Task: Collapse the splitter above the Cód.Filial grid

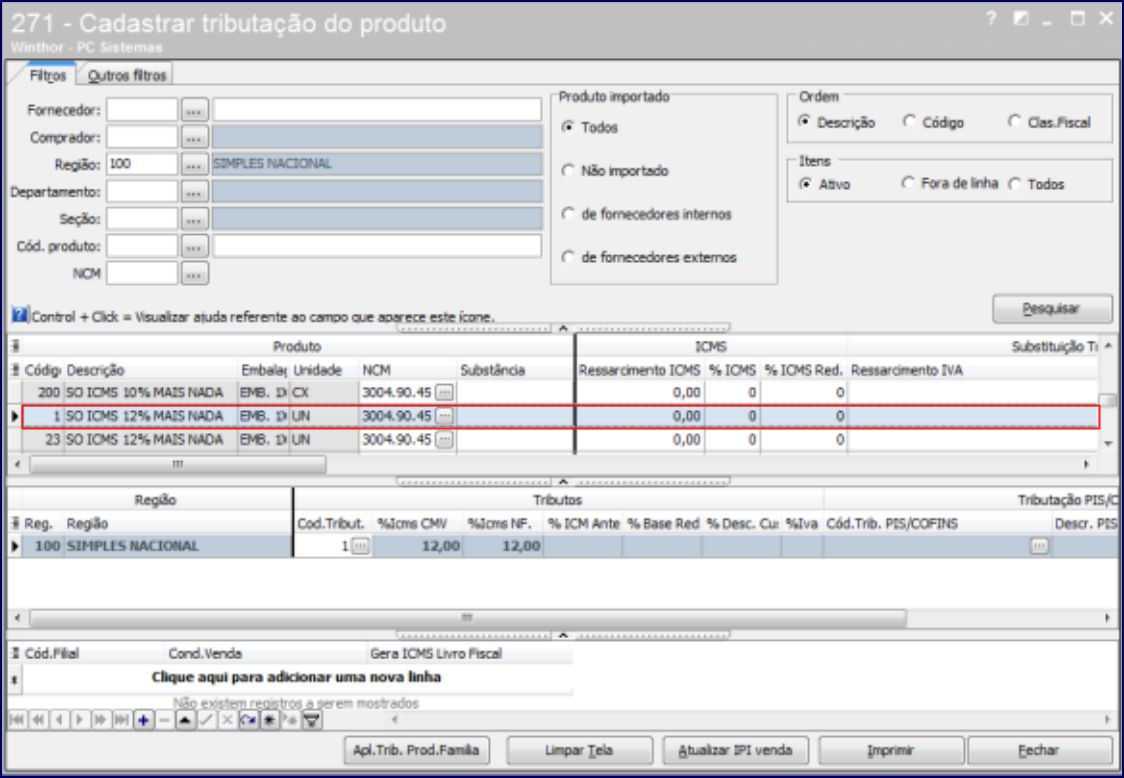Action: [x=563, y=635]
